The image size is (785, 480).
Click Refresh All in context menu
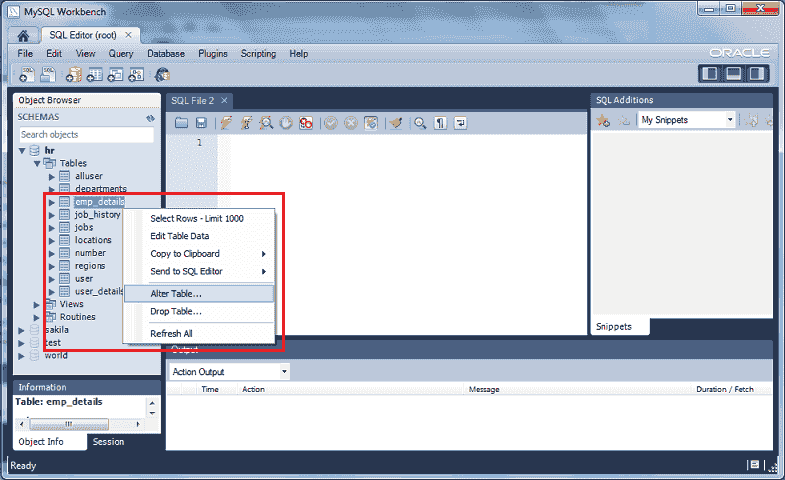coord(199,333)
